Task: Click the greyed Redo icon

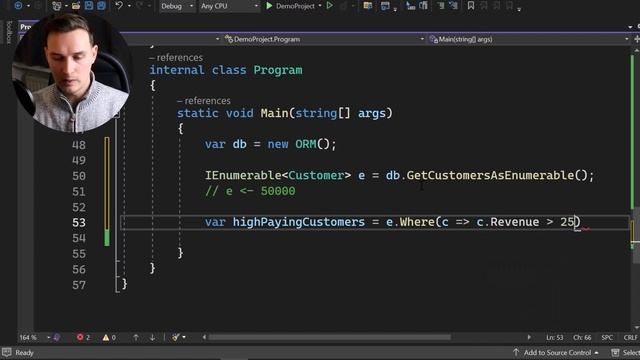Action: 140,6
